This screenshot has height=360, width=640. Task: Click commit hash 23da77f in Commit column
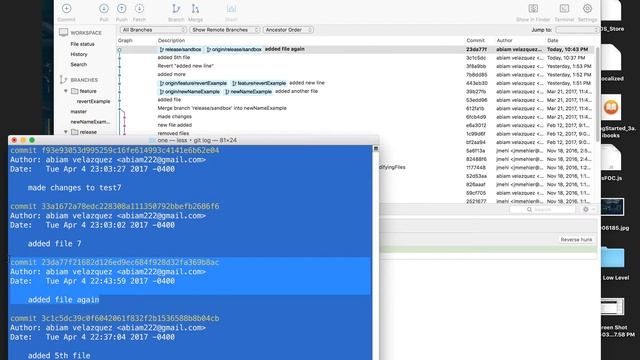click(476, 49)
